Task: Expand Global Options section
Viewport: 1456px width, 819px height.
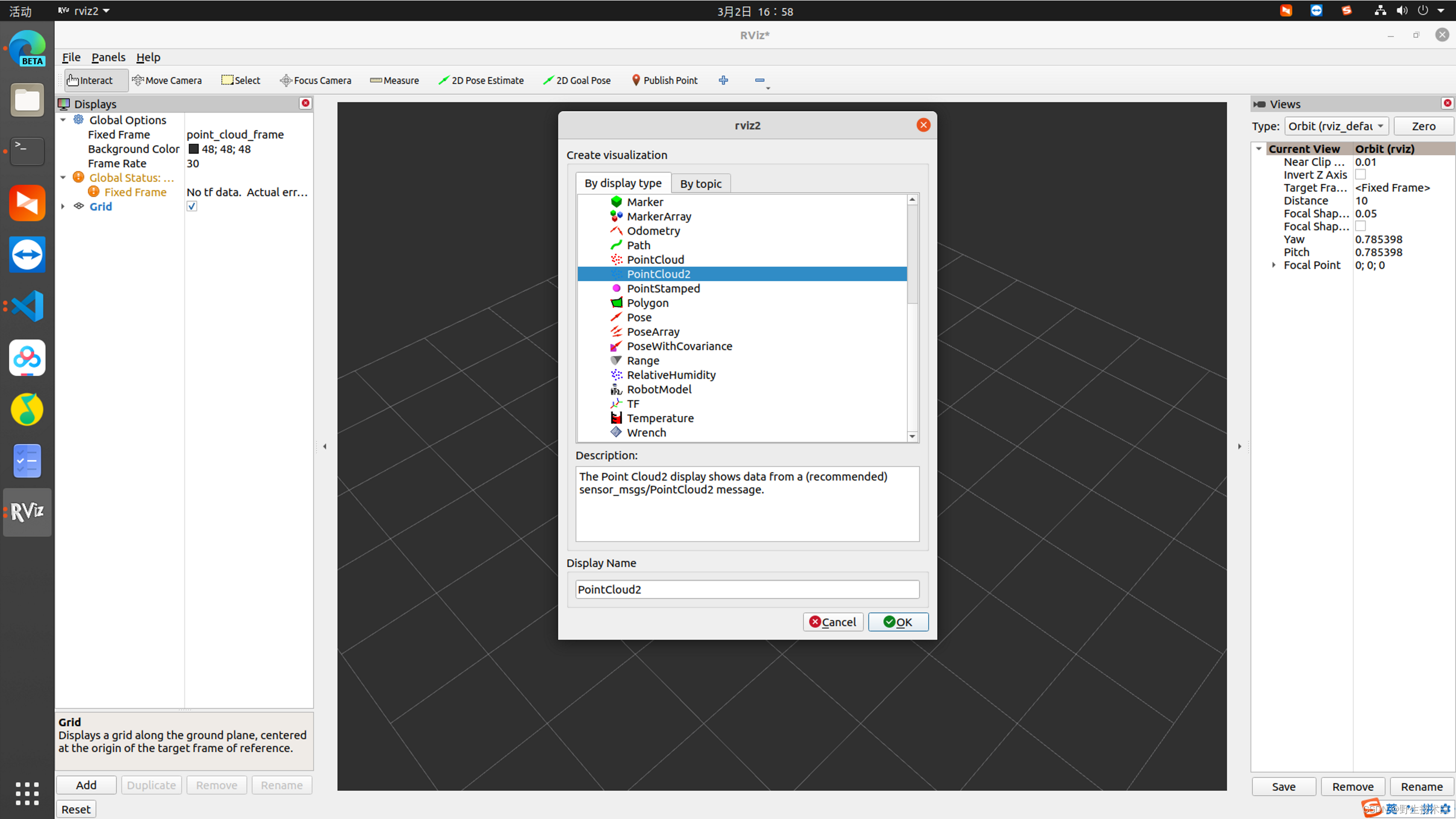Action: (63, 119)
